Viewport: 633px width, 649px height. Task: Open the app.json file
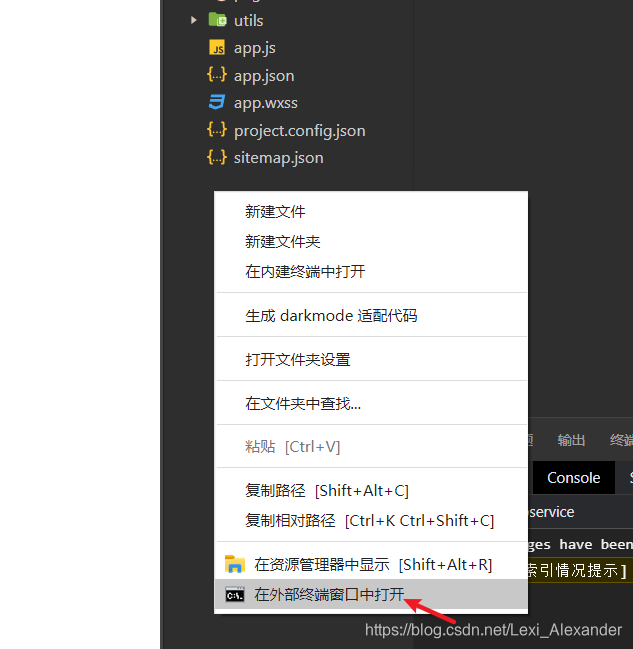(x=264, y=76)
